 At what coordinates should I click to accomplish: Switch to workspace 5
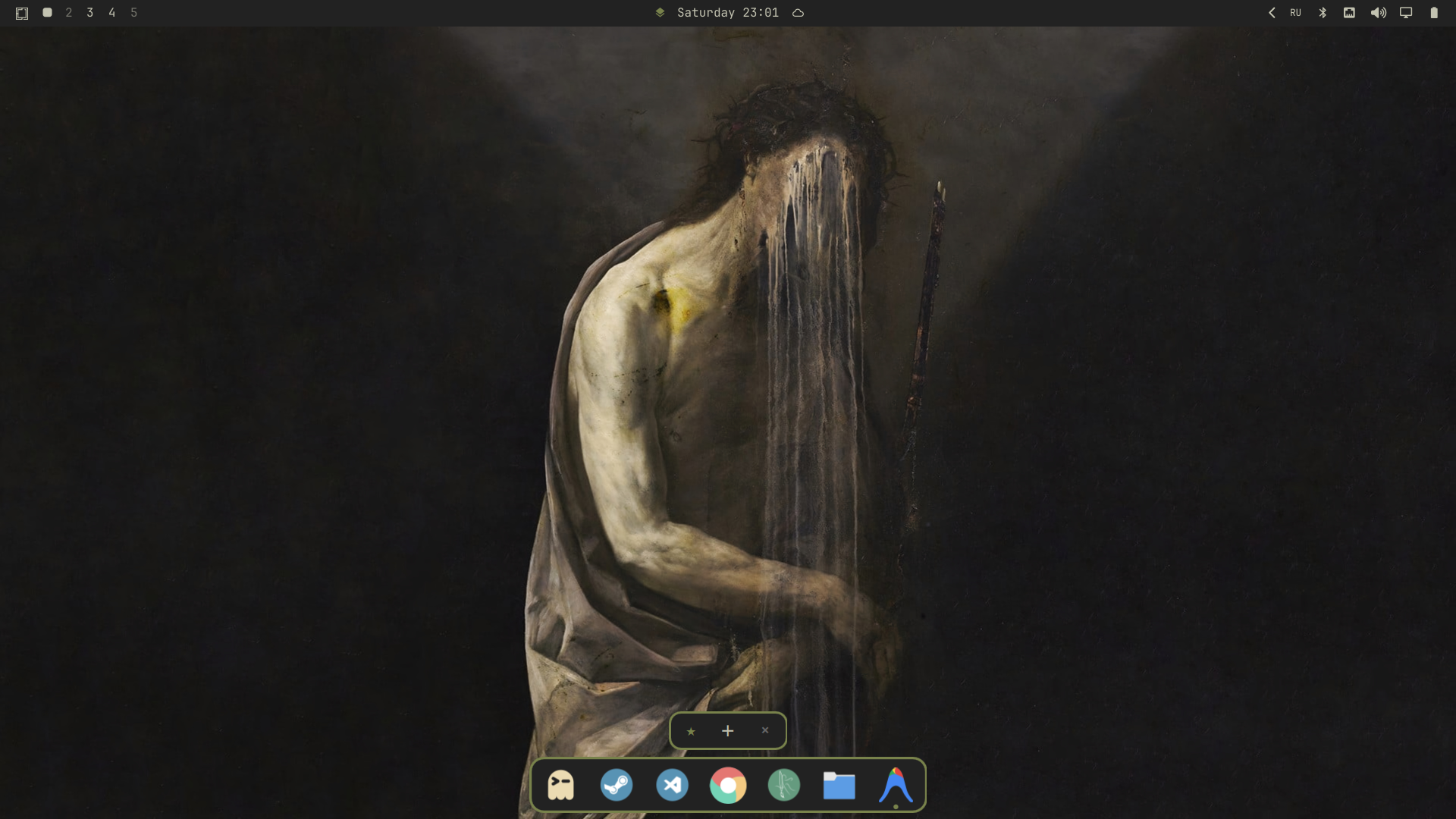[x=134, y=13]
